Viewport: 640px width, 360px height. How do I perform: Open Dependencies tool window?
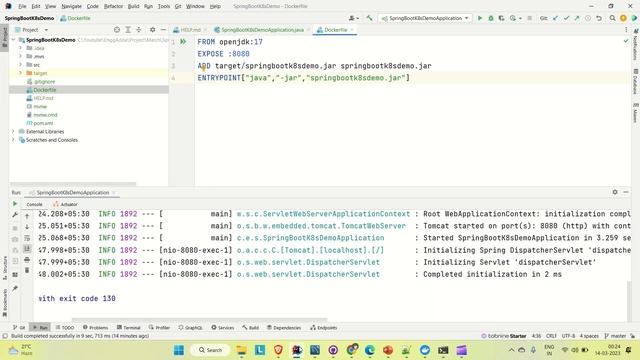(x=284, y=327)
